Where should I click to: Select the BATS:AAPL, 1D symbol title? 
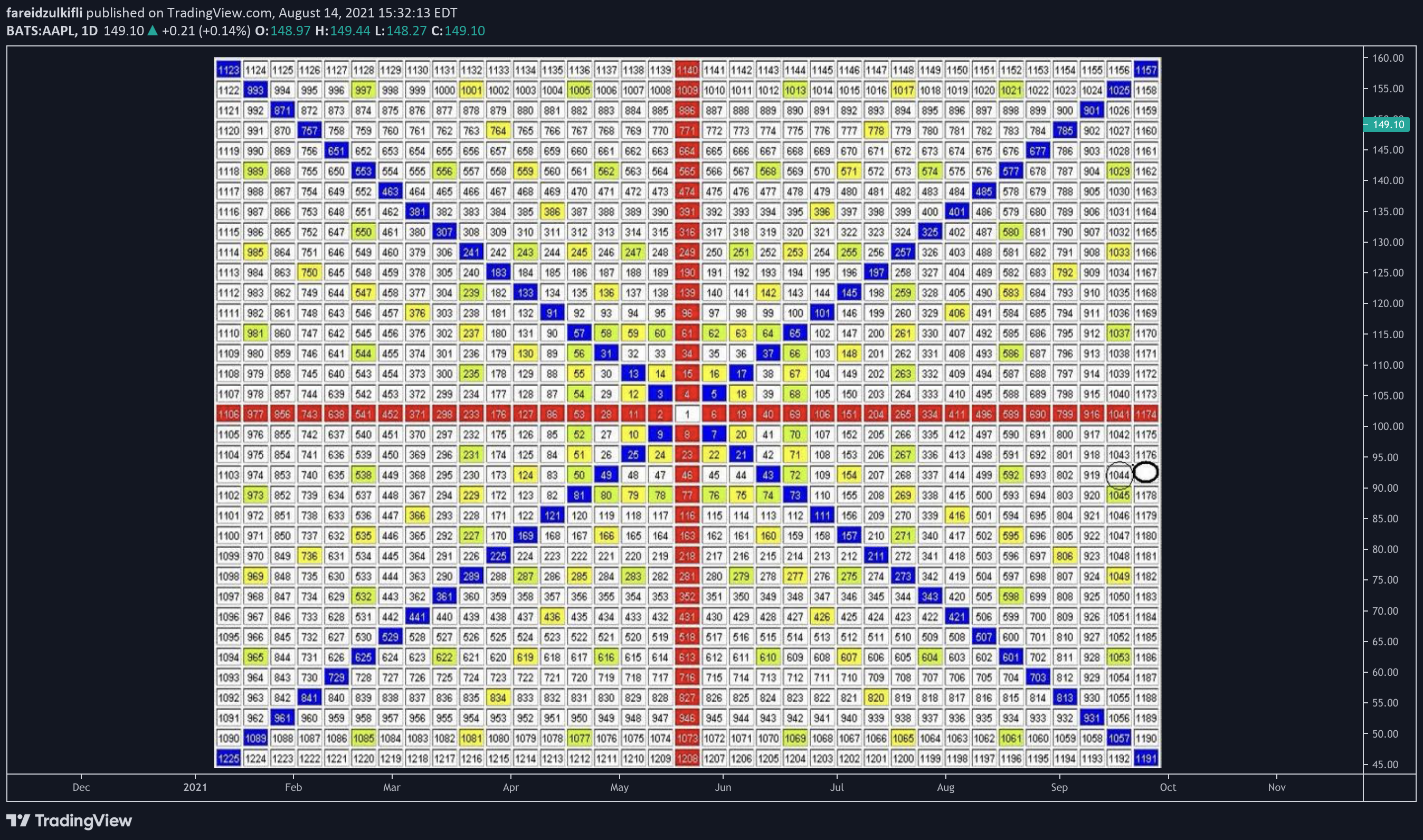pos(52,31)
